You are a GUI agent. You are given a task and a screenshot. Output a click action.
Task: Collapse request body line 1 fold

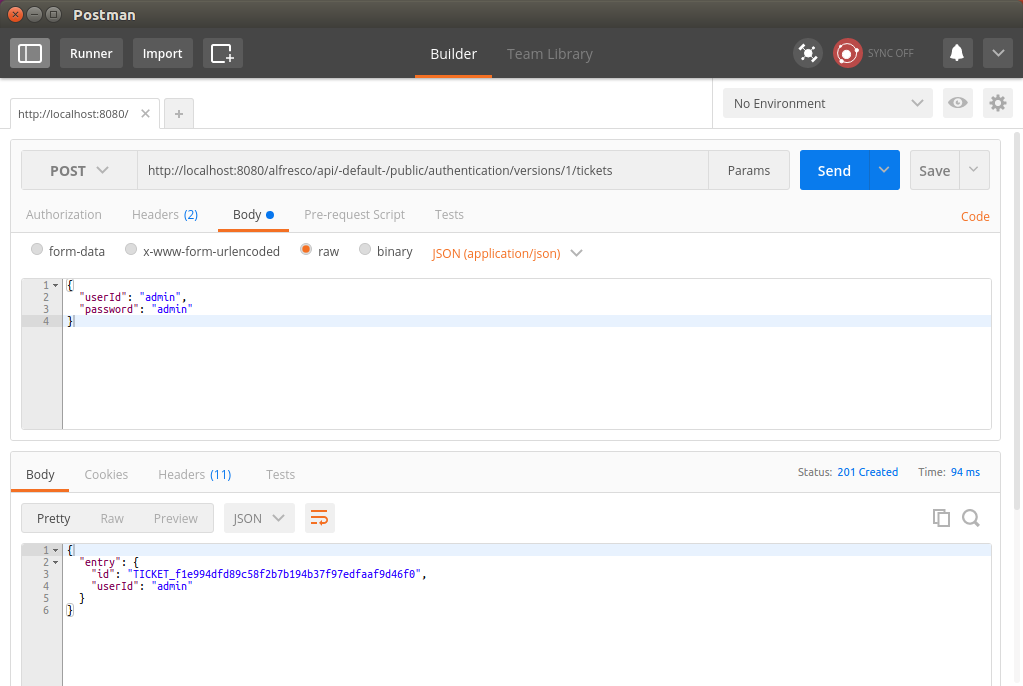click(x=55, y=285)
